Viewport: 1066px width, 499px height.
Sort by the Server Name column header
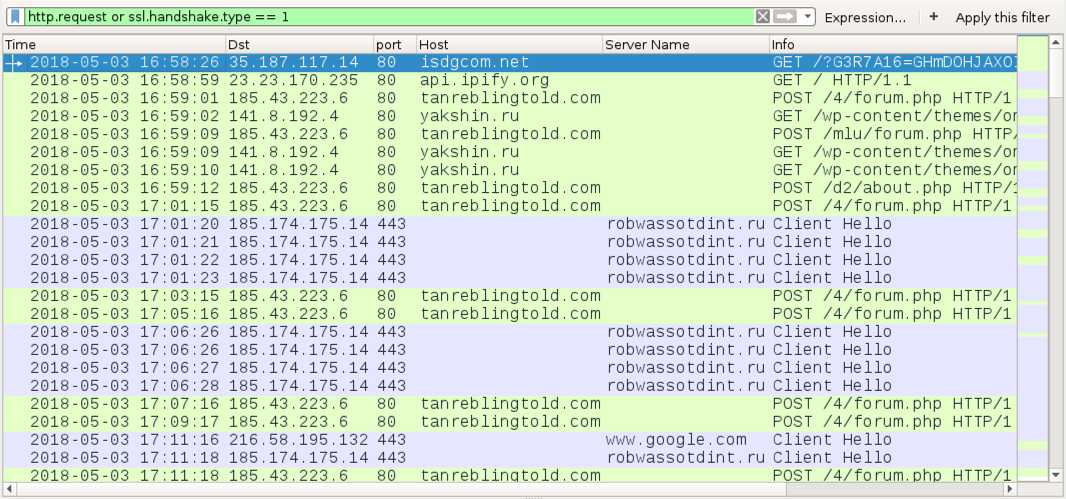coord(686,45)
